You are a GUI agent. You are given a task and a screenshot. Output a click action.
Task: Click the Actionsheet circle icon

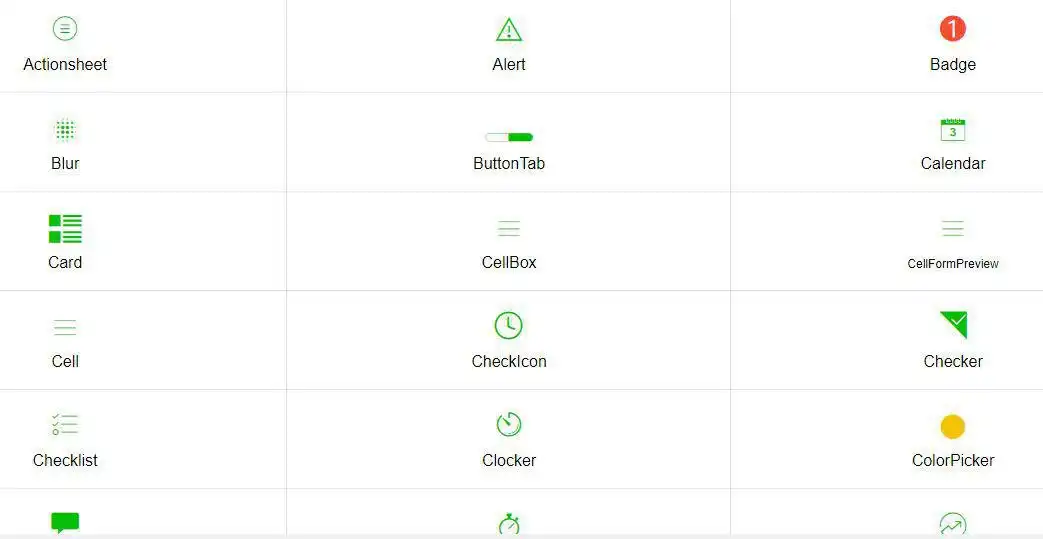pyautogui.click(x=65, y=29)
